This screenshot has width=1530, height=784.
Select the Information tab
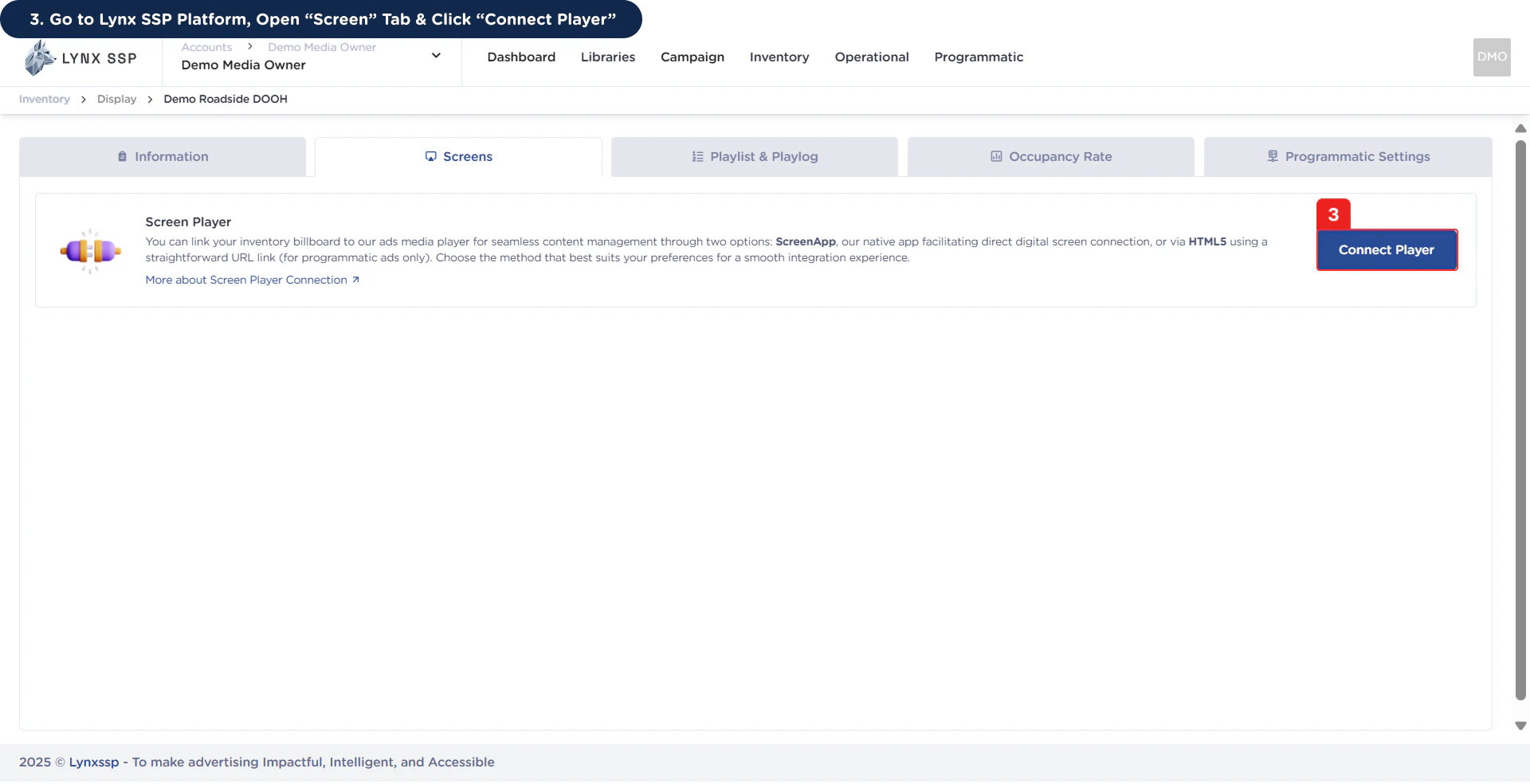[x=163, y=156]
